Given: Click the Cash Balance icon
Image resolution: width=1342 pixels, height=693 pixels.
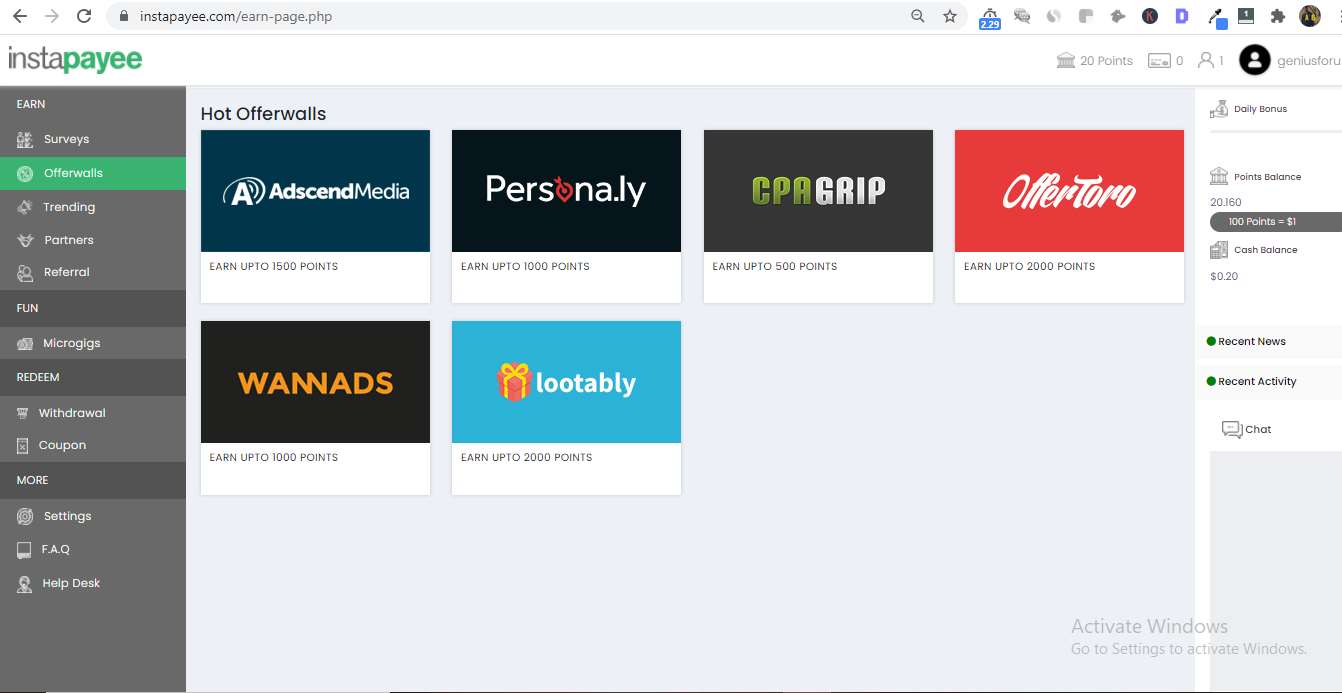Looking at the screenshot, I should click(1219, 250).
